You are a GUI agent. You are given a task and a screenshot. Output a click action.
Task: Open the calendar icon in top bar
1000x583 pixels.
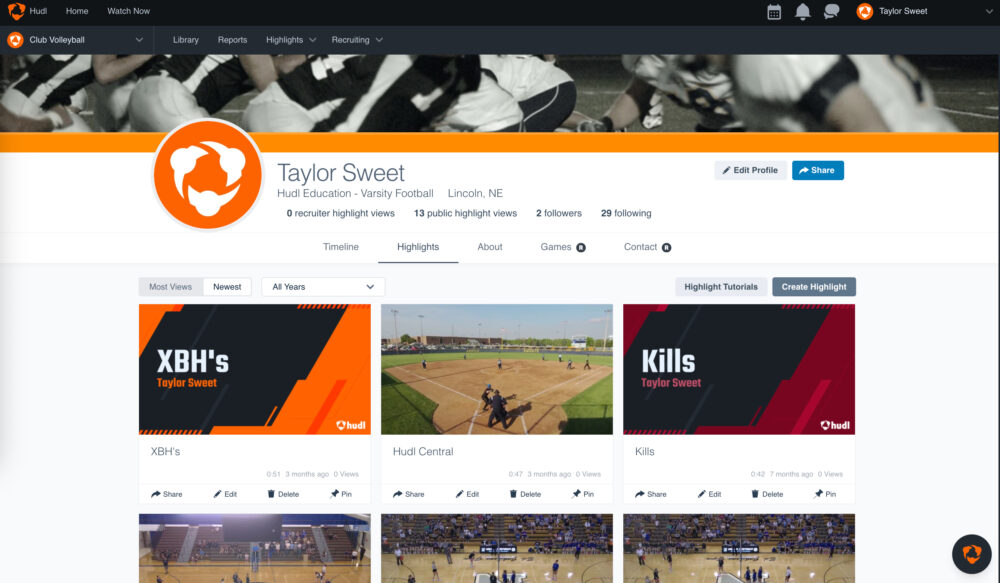(774, 12)
